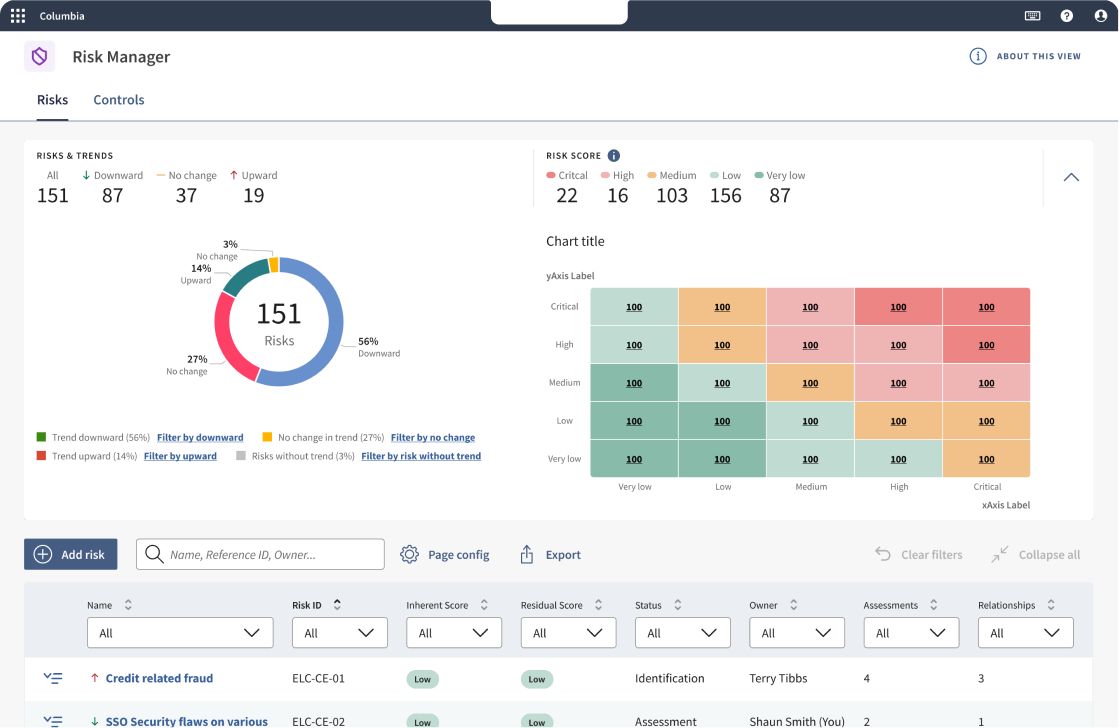Click the Terry Tibbs owner cell
The image size is (1119, 728).
point(778,678)
